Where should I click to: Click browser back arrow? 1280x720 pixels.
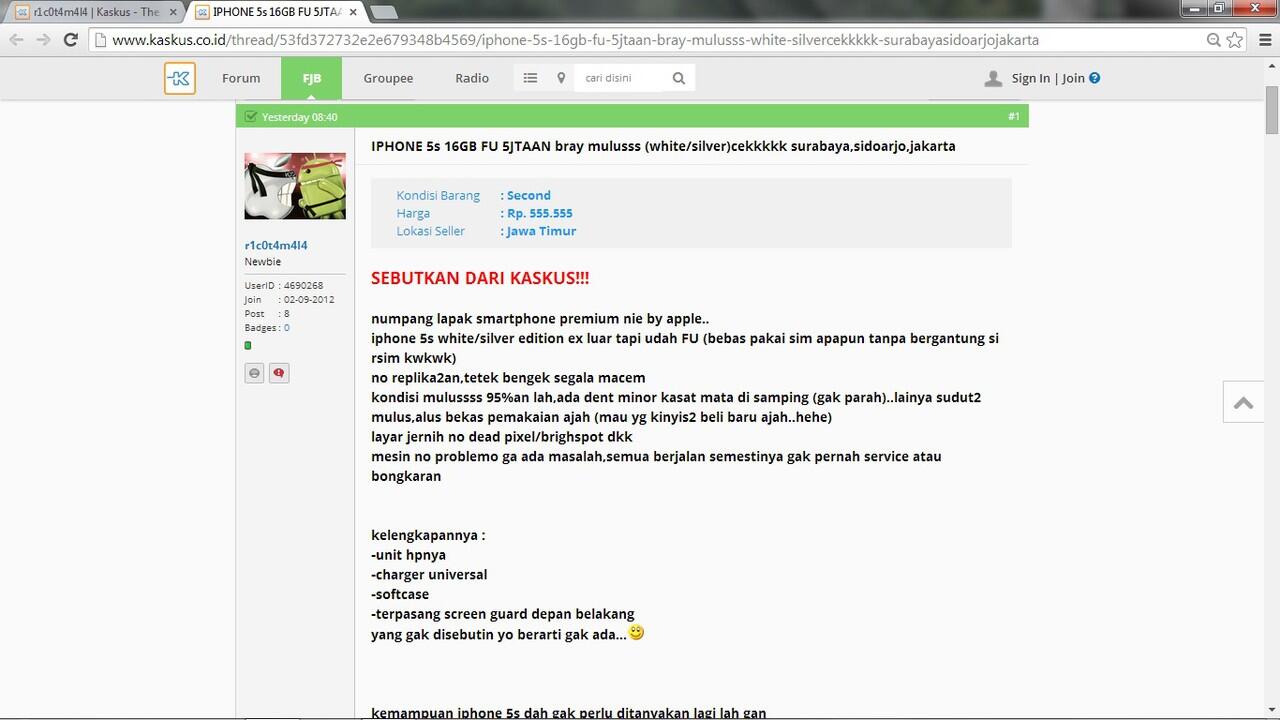(x=16, y=40)
